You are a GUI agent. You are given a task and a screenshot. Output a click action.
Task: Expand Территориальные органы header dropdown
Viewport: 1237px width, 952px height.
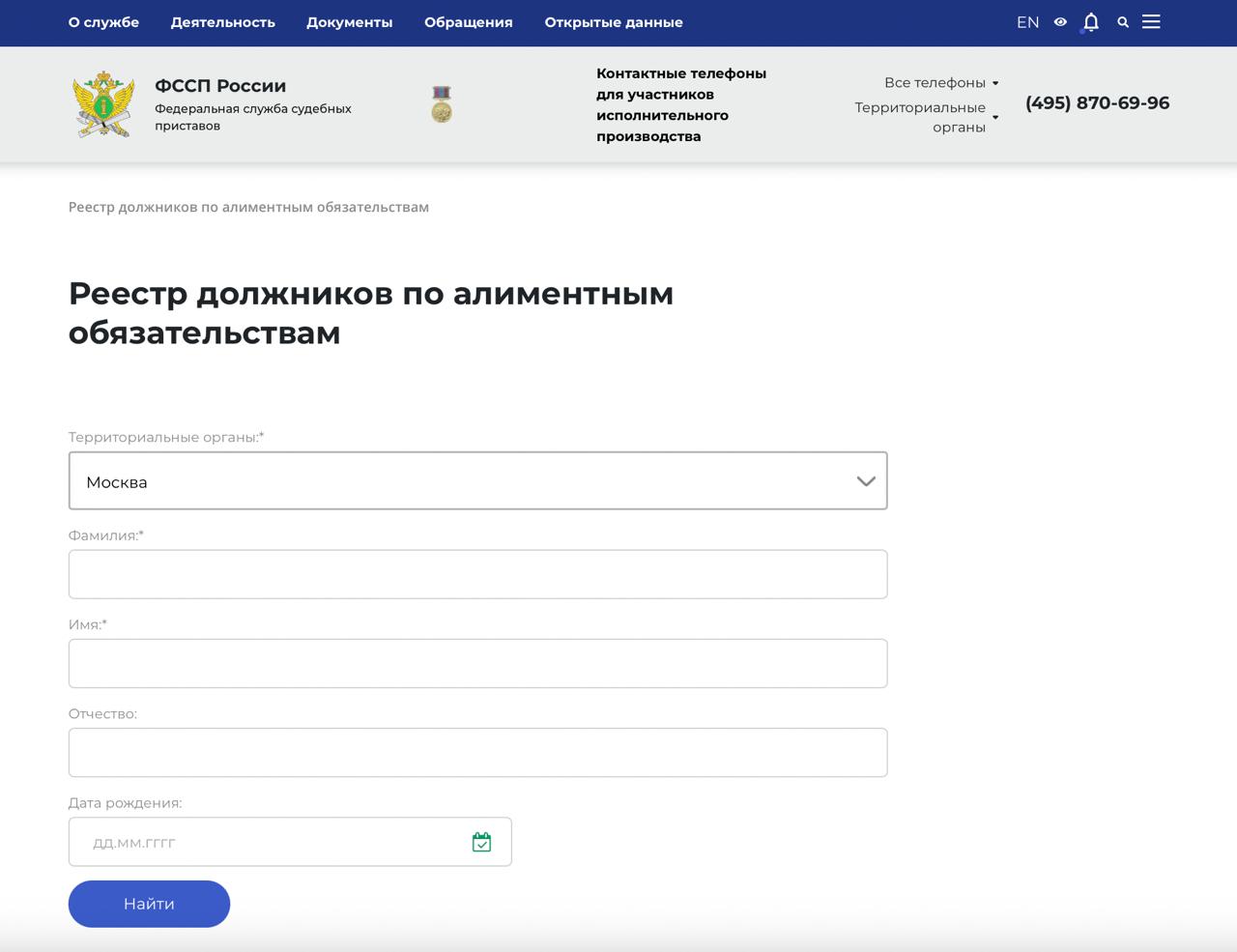pos(925,117)
